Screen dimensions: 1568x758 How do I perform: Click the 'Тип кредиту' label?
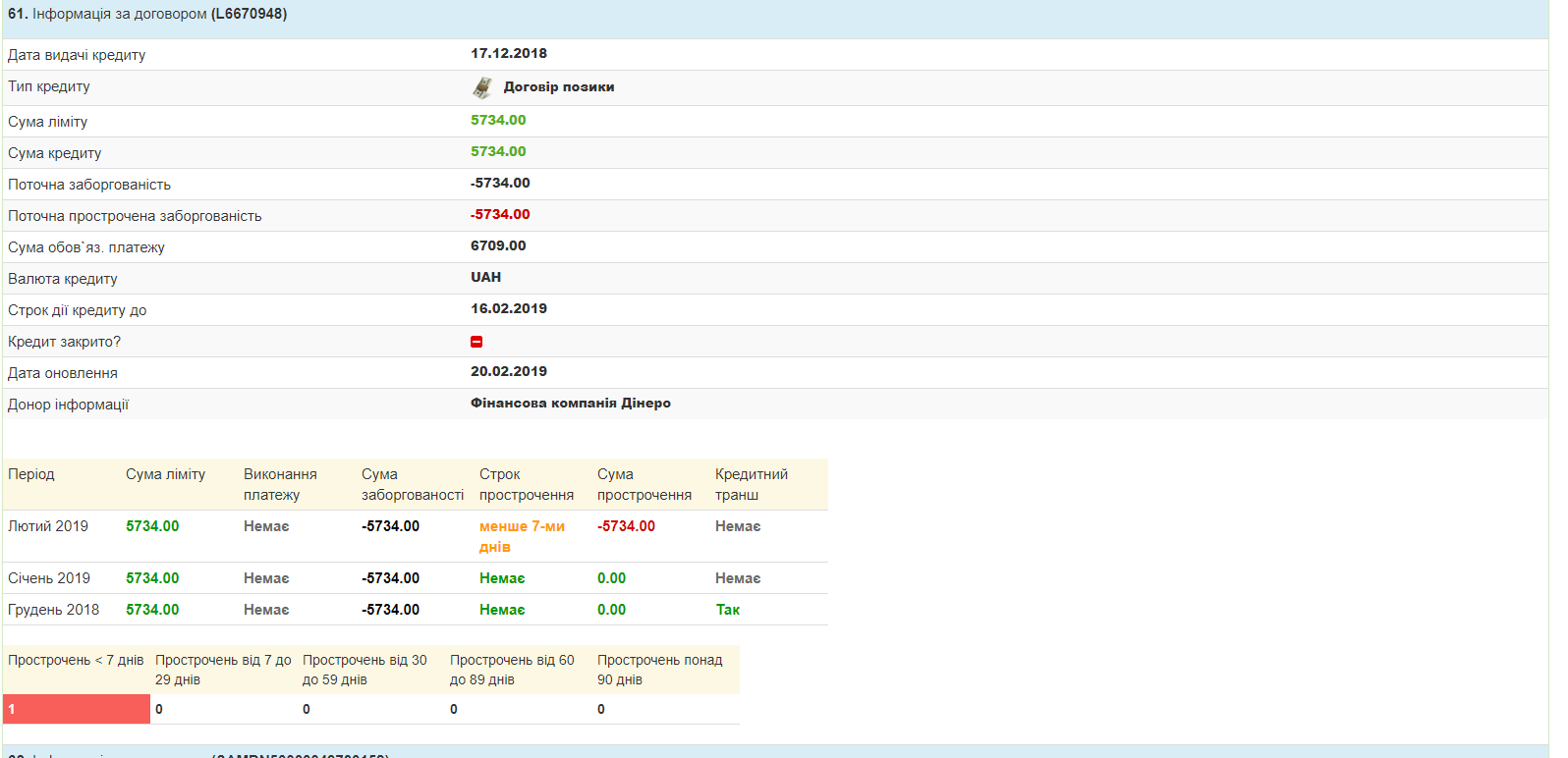tap(49, 86)
